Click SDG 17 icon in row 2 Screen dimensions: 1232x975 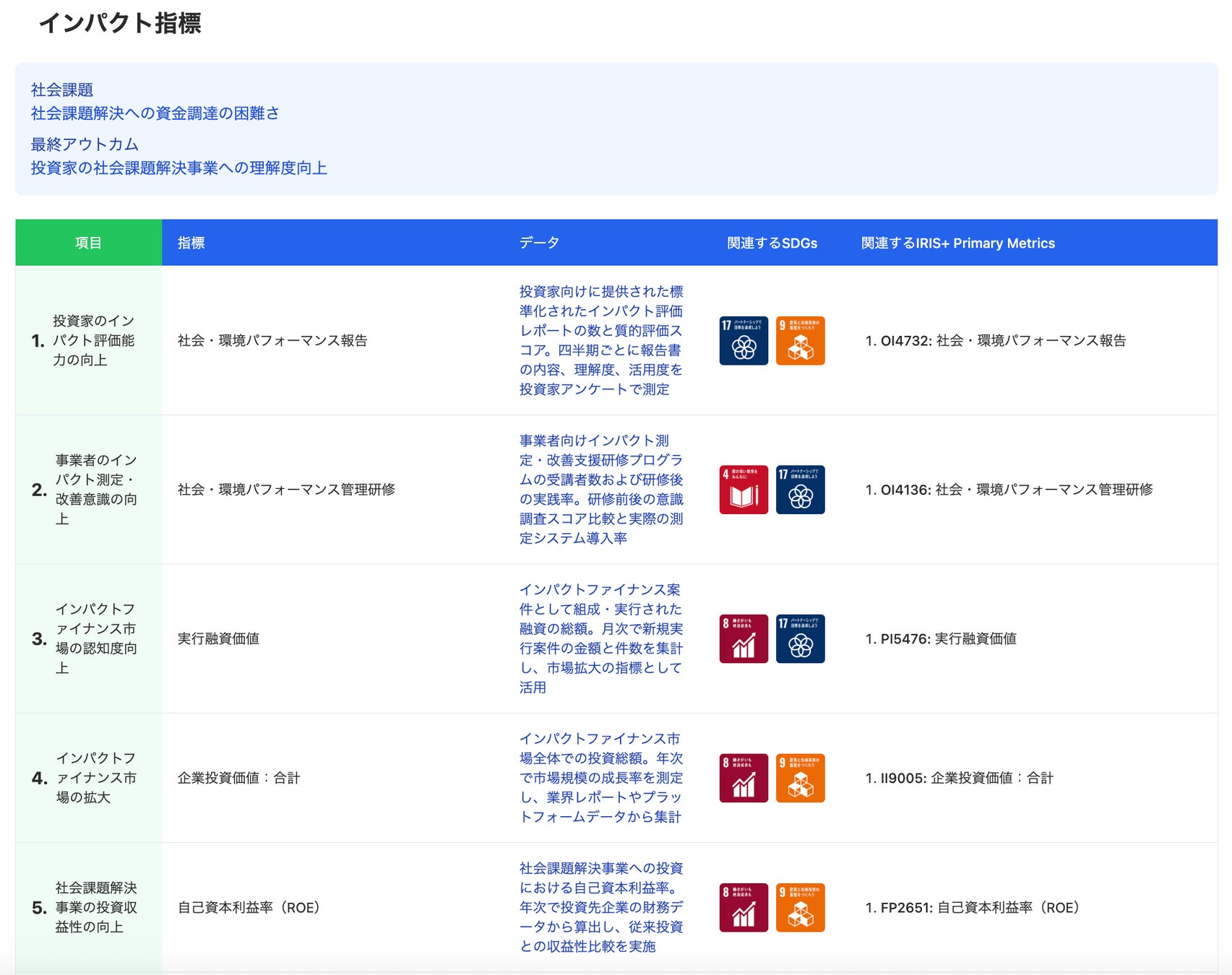pos(800,490)
